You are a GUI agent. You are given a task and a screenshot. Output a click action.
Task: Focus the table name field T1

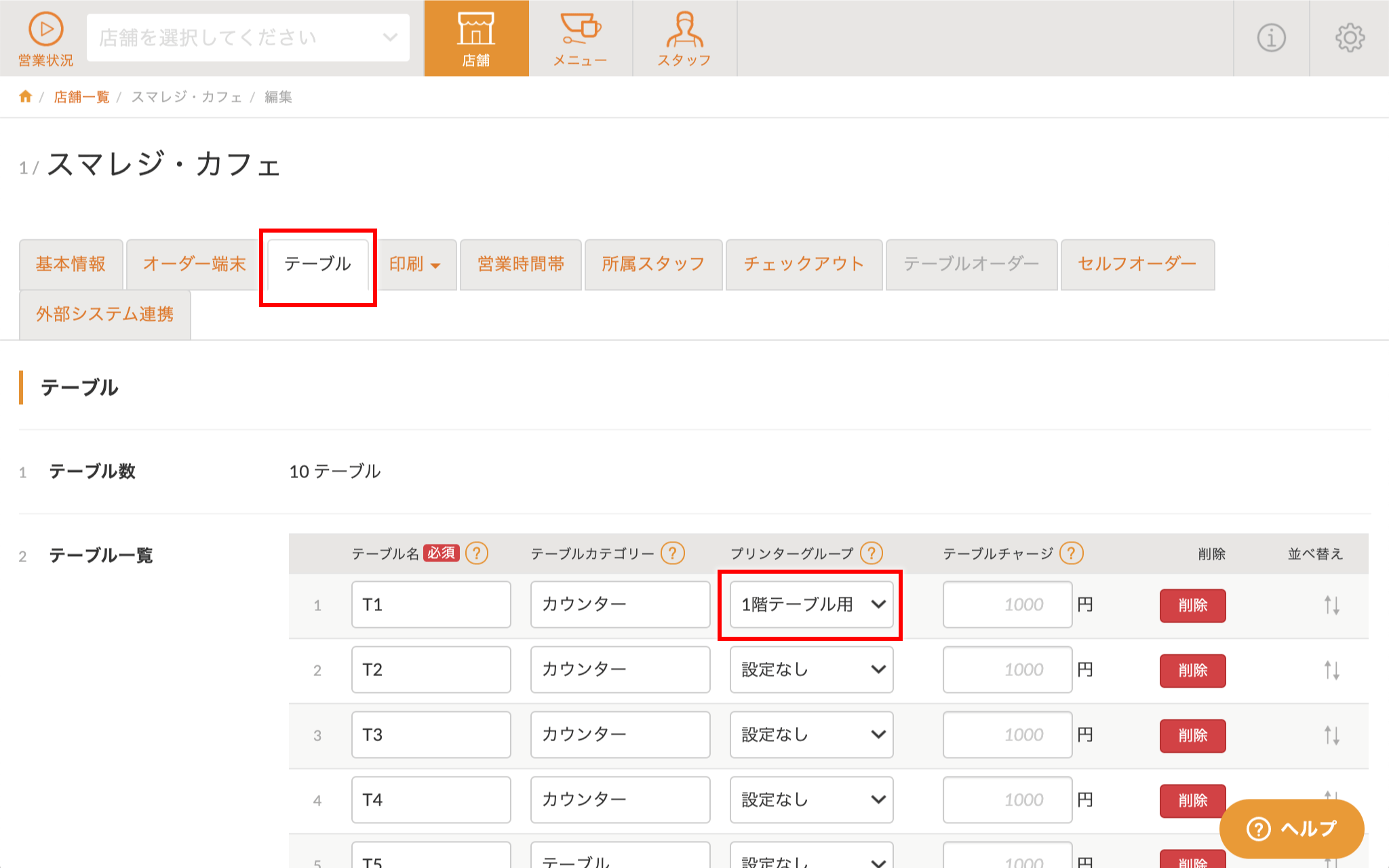coord(431,604)
